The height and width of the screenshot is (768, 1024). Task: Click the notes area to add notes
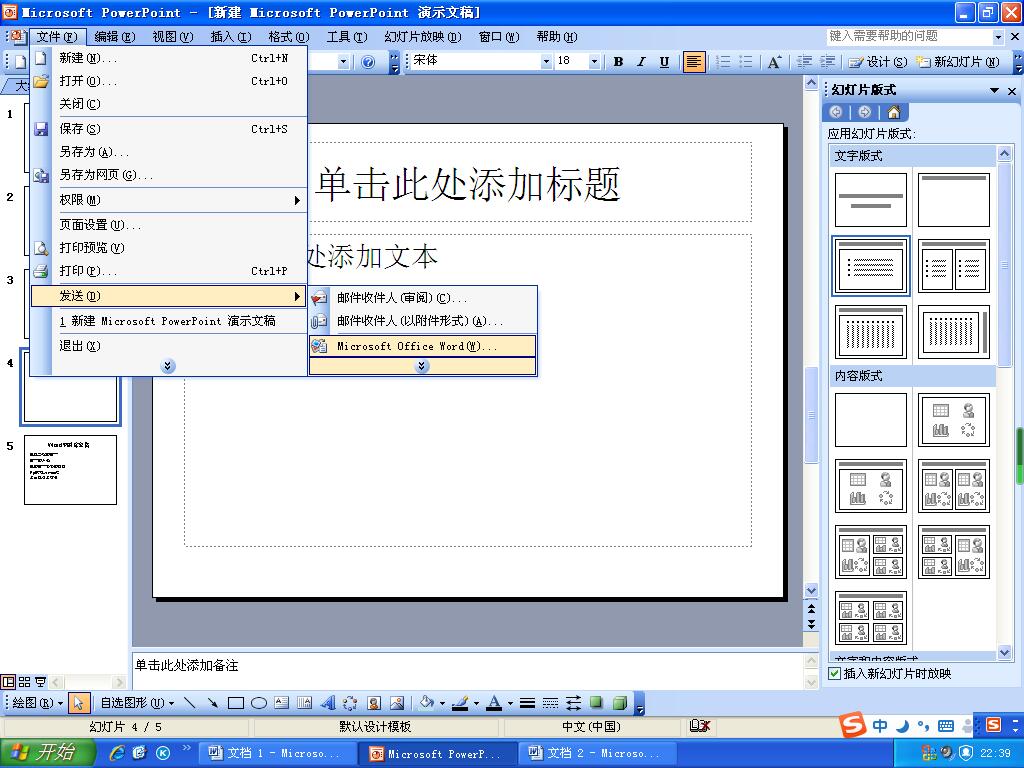tap(467, 669)
